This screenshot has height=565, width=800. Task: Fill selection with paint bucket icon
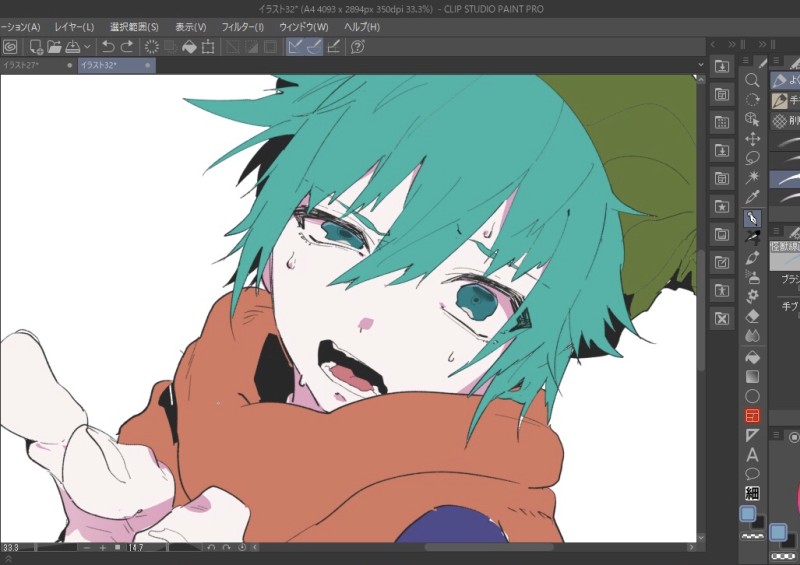coord(189,47)
